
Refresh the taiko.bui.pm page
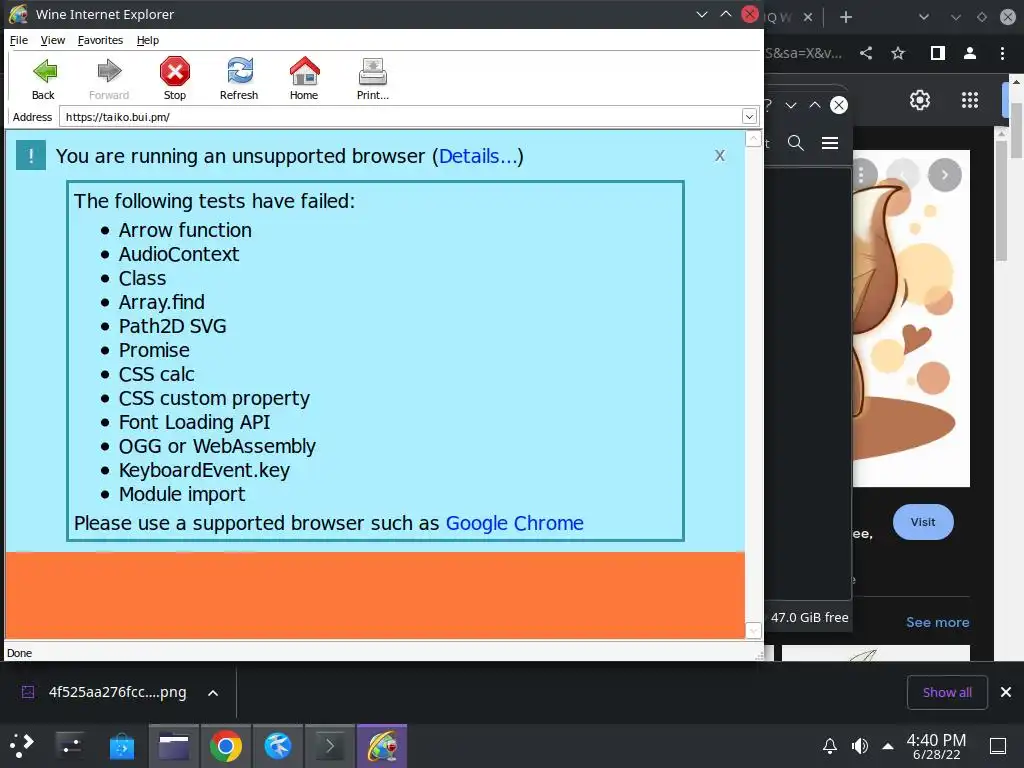click(239, 78)
